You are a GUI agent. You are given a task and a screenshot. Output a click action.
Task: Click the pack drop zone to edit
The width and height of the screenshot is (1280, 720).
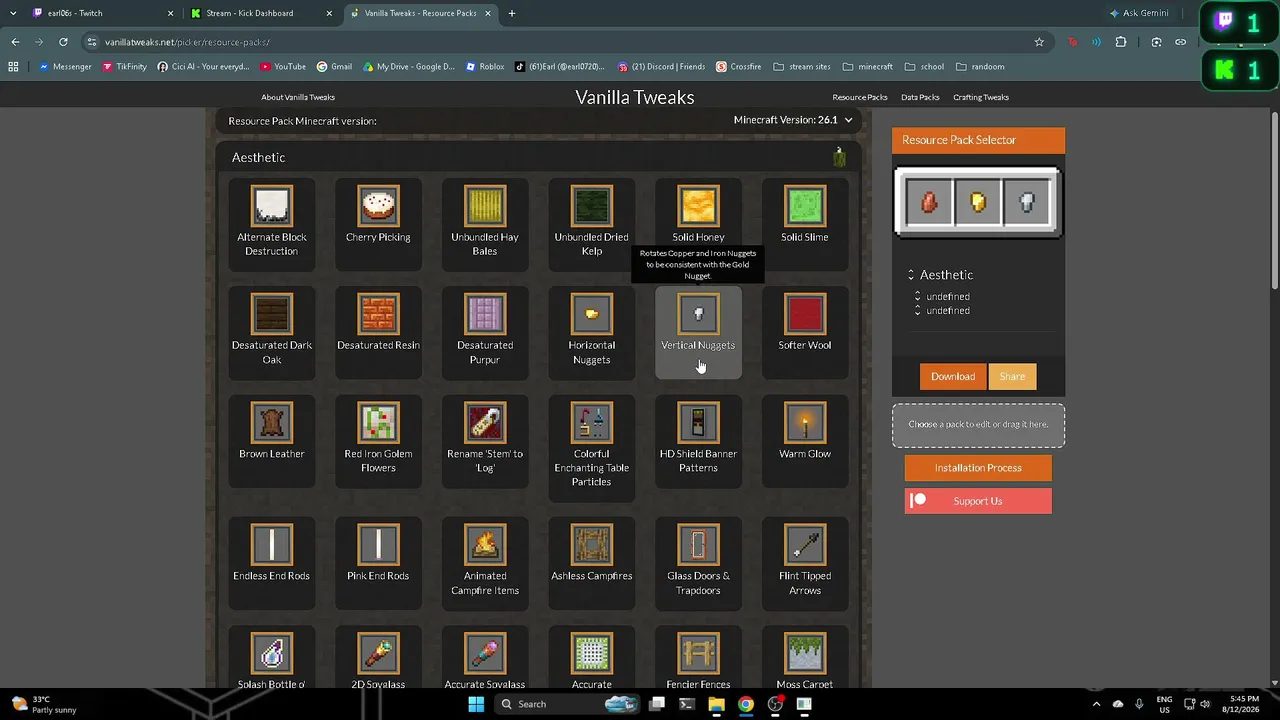point(978,424)
